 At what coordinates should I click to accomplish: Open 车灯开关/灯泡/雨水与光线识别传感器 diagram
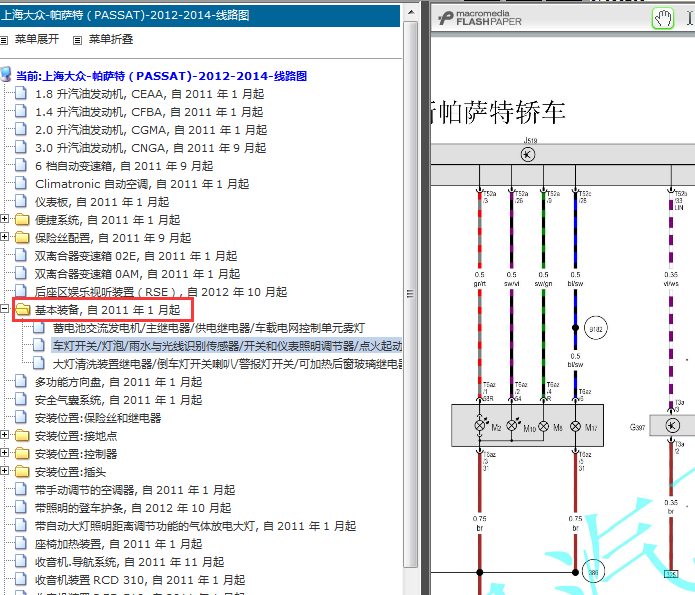tap(227, 346)
